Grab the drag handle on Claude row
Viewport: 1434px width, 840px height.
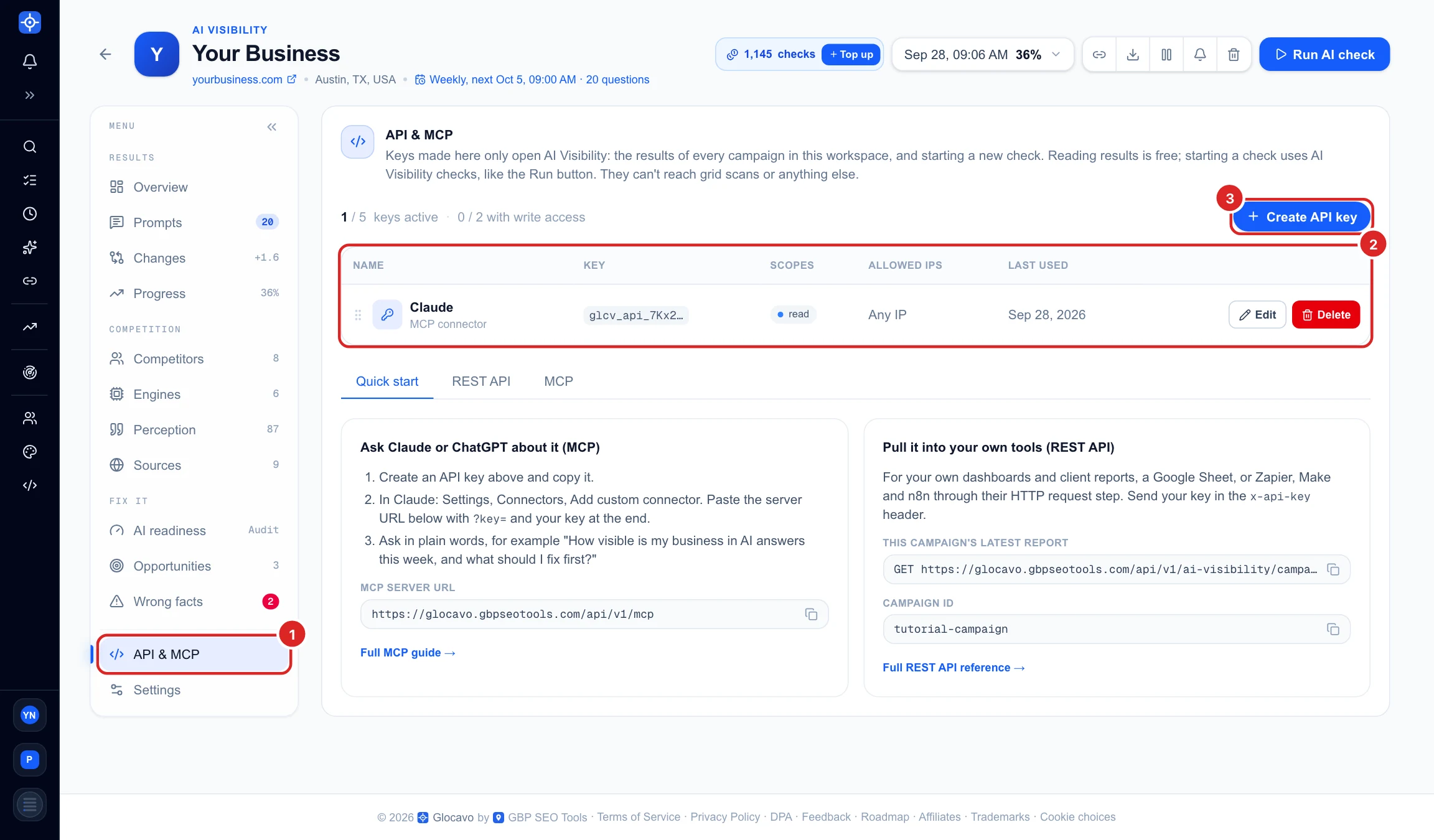(x=358, y=315)
